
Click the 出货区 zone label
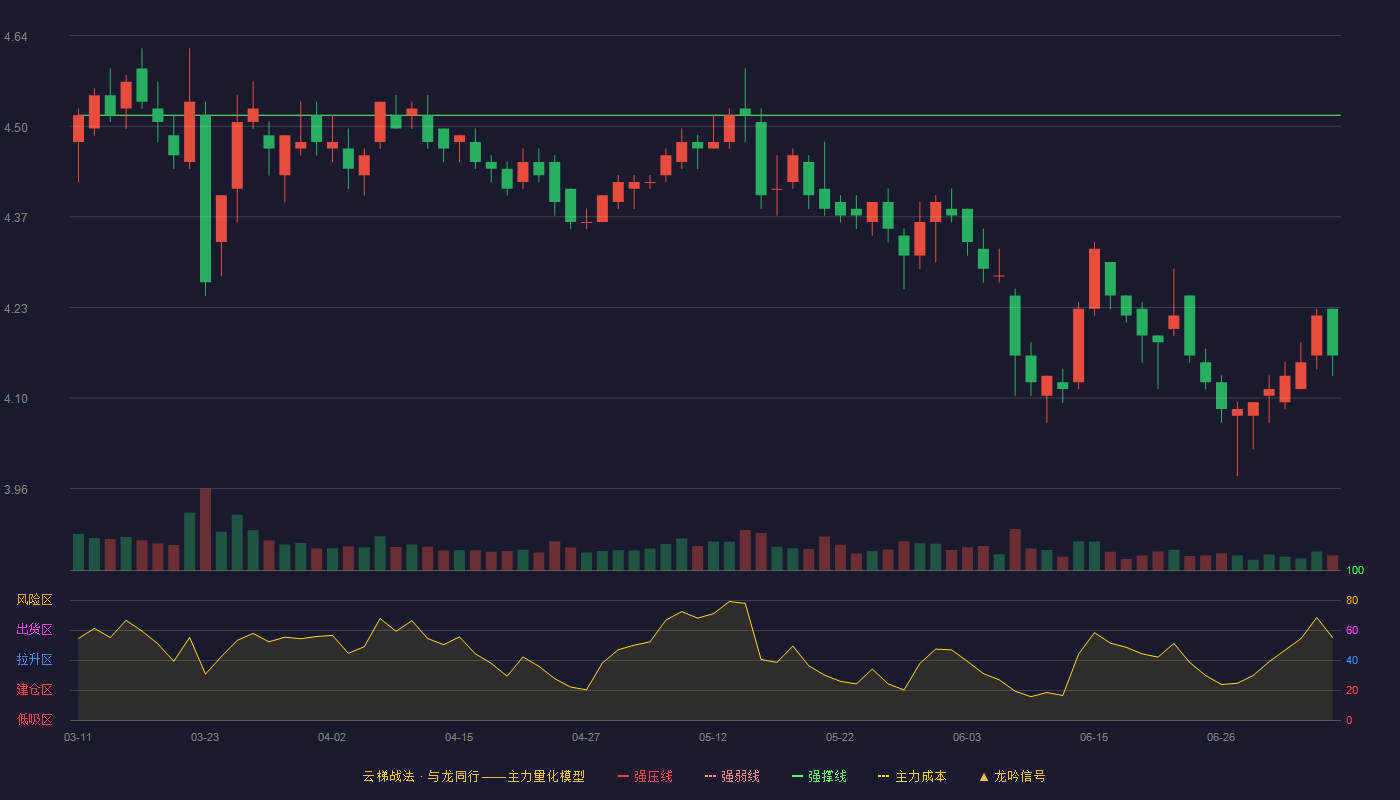tap(34, 630)
